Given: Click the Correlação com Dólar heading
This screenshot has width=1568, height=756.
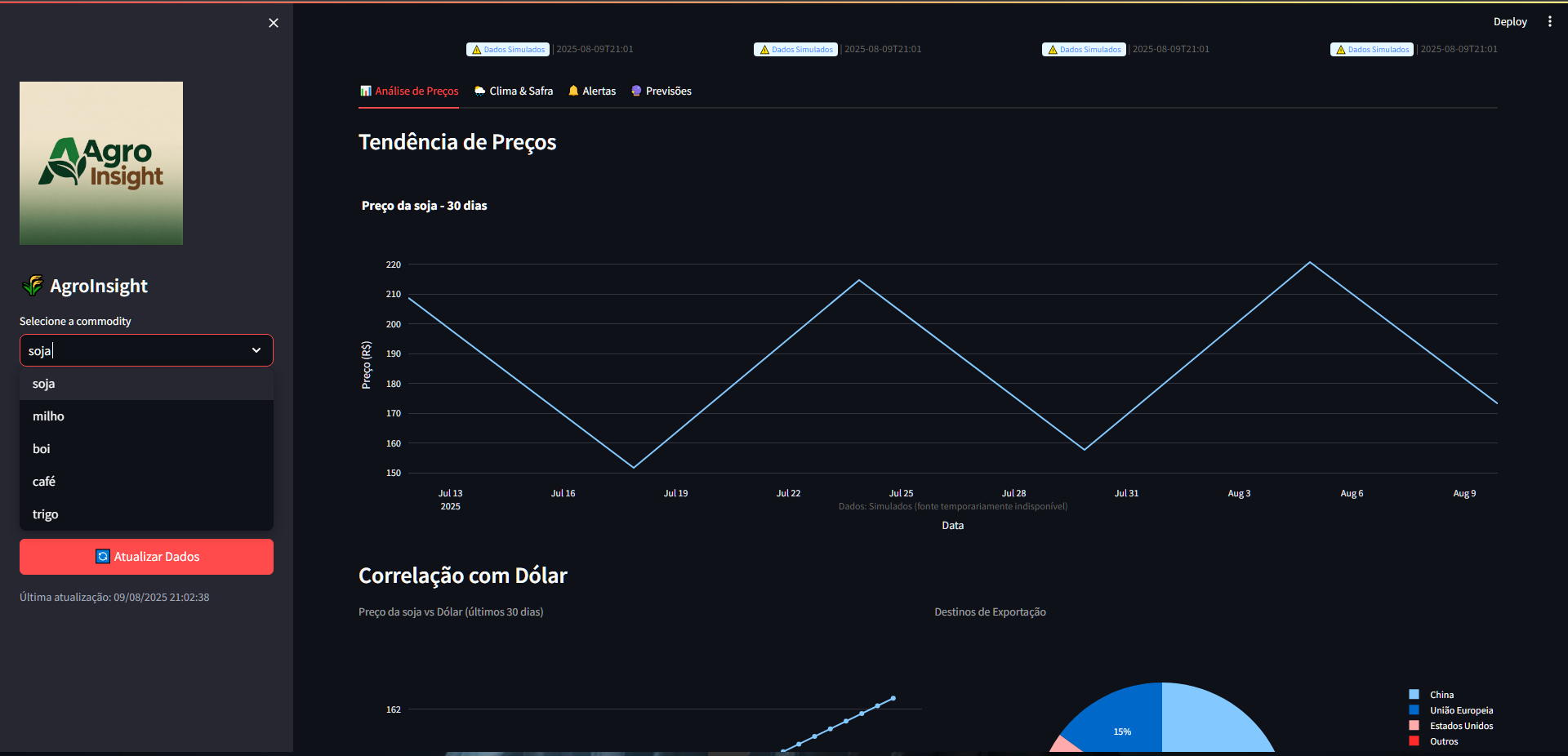Looking at the screenshot, I should coord(463,576).
